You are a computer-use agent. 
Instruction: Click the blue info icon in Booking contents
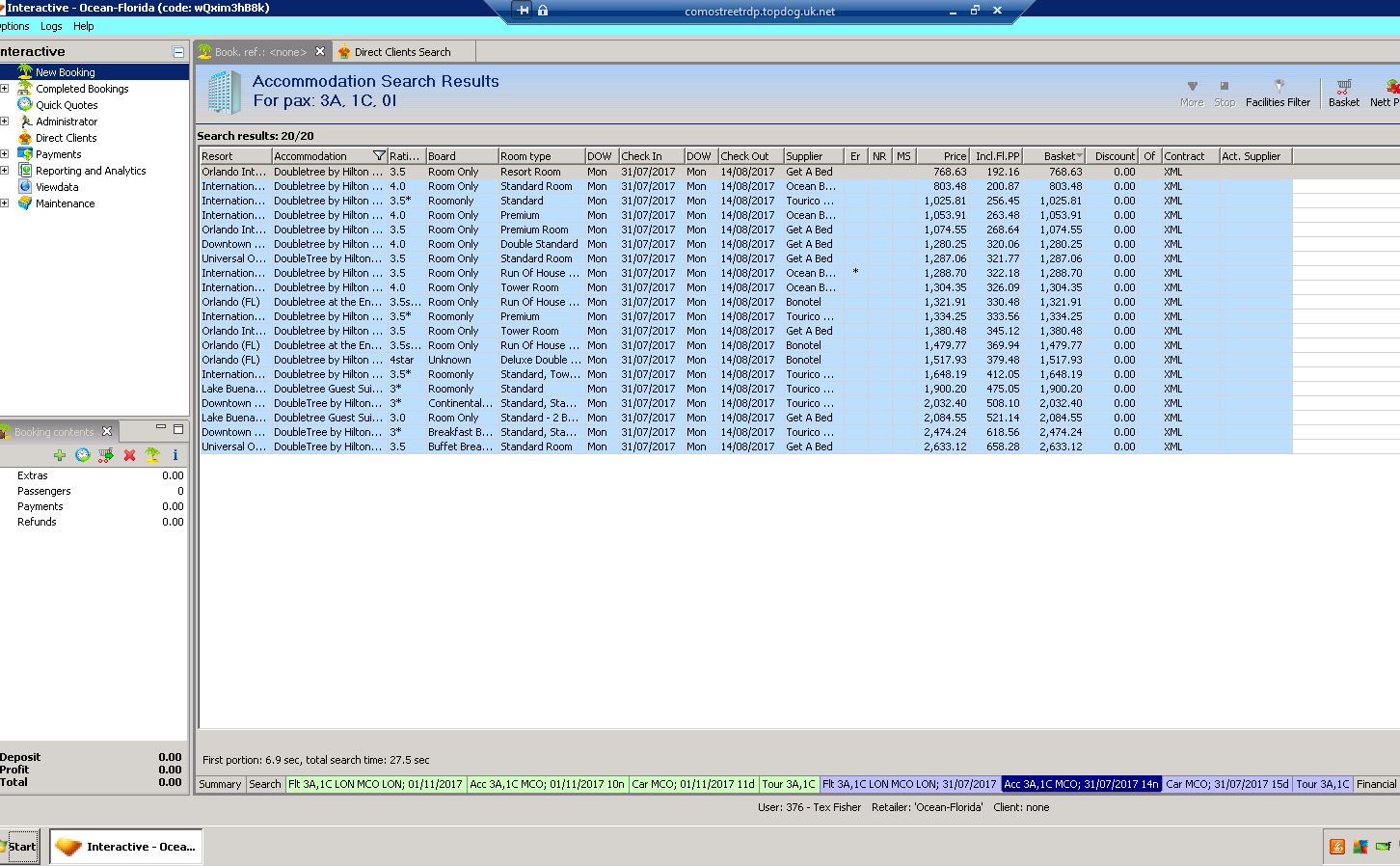[175, 455]
